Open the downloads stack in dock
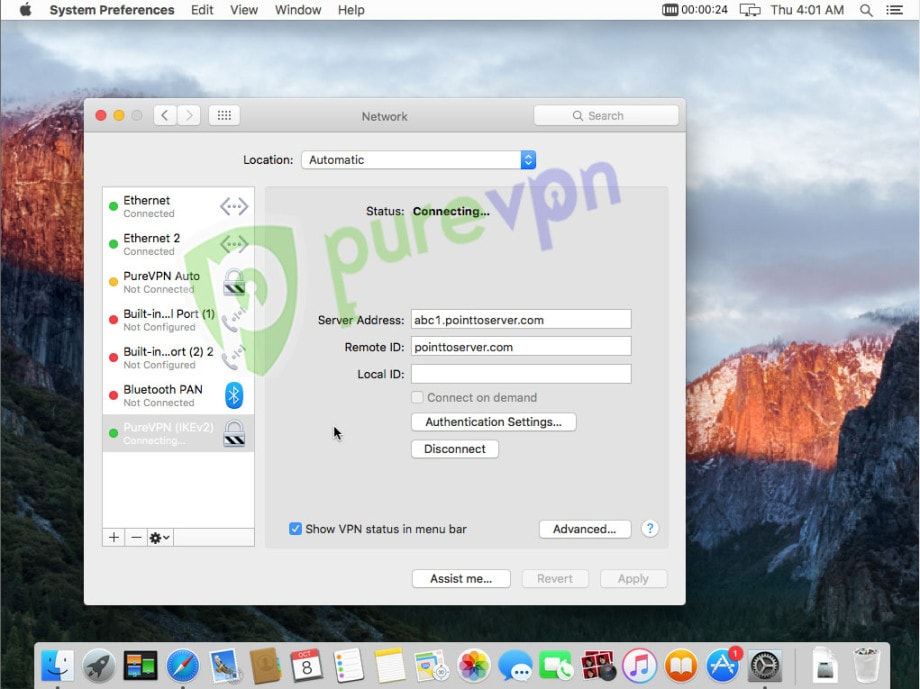 (x=825, y=666)
